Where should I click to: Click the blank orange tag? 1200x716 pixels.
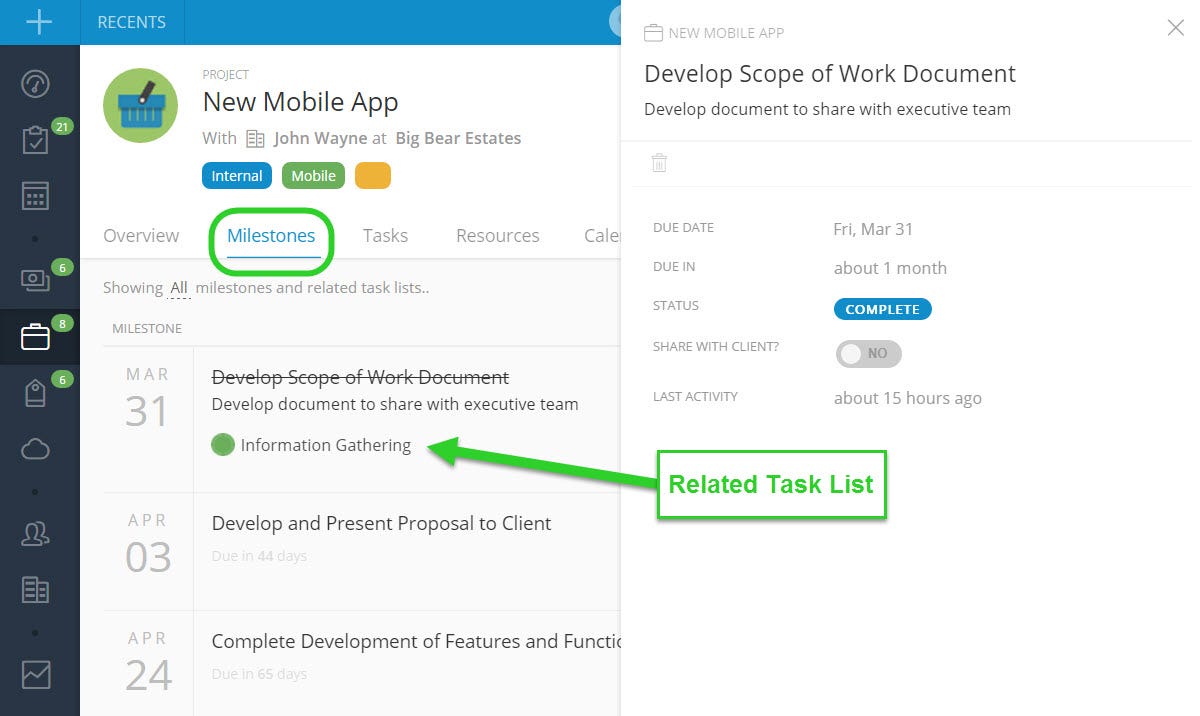[373, 176]
